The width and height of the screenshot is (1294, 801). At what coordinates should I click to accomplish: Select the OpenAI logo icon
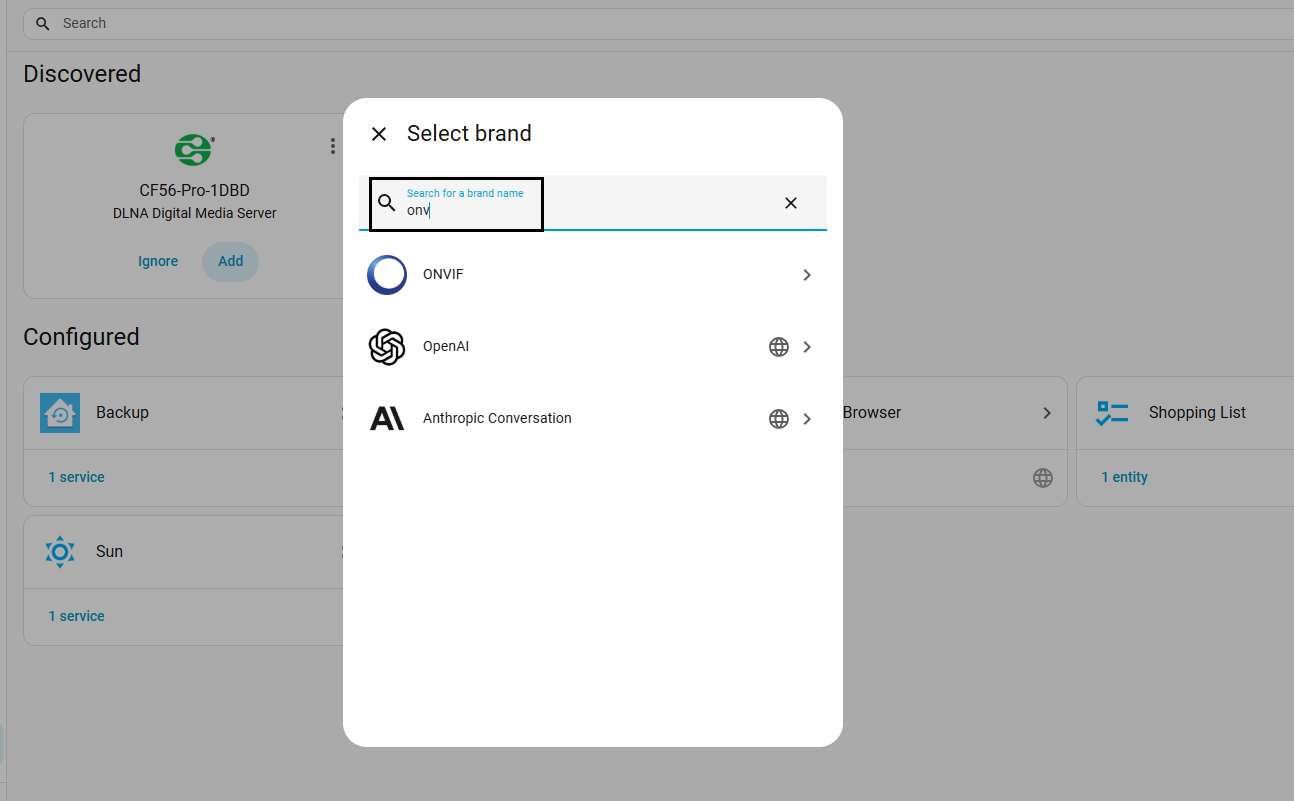(387, 347)
